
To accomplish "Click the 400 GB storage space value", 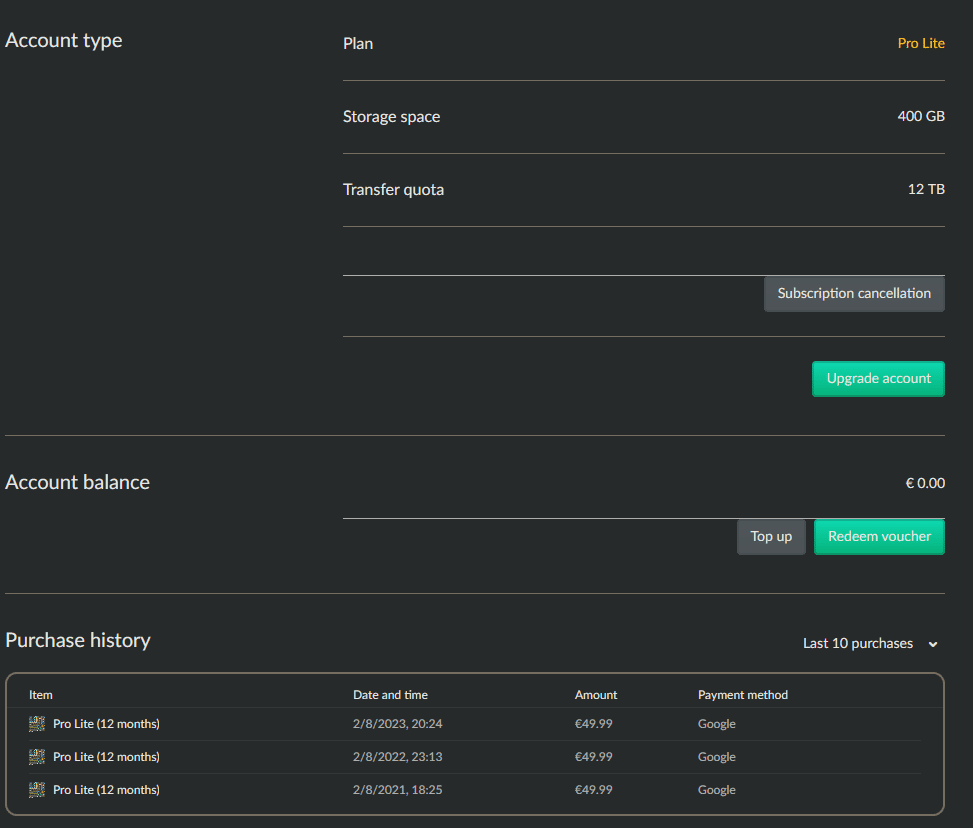I will tap(921, 117).
